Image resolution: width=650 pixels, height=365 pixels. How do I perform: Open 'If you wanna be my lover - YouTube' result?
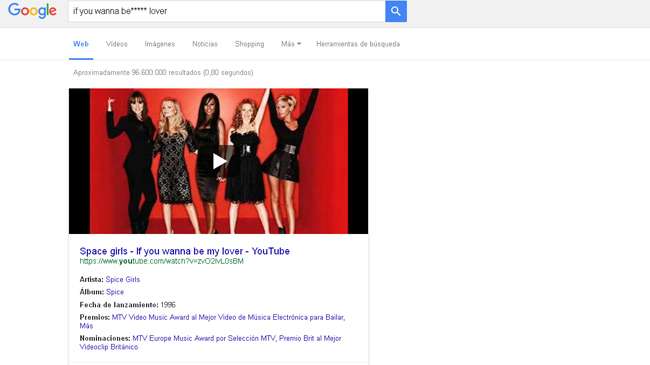184,251
